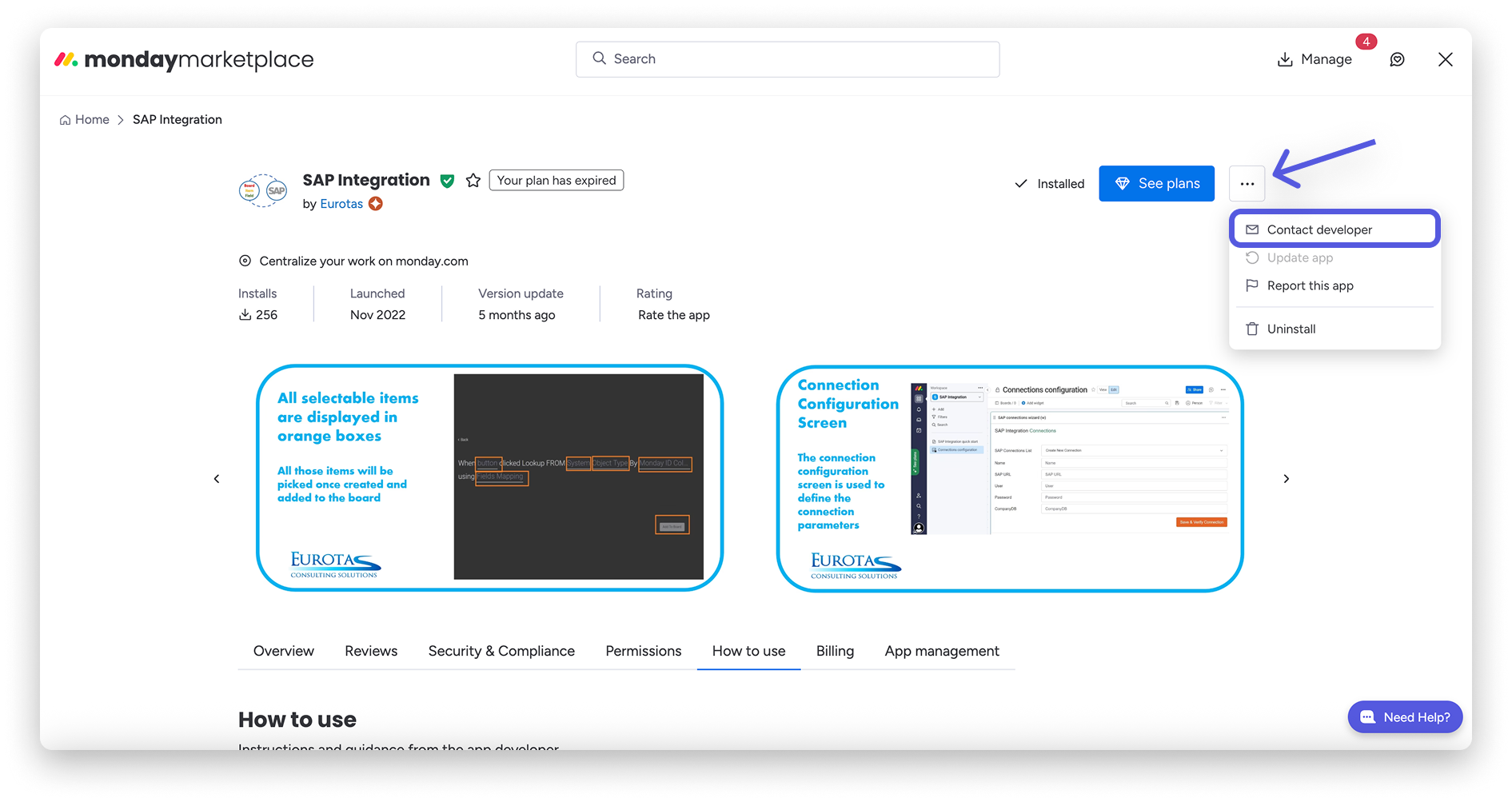
Task: Open the three-dot more options menu
Action: click(x=1247, y=184)
